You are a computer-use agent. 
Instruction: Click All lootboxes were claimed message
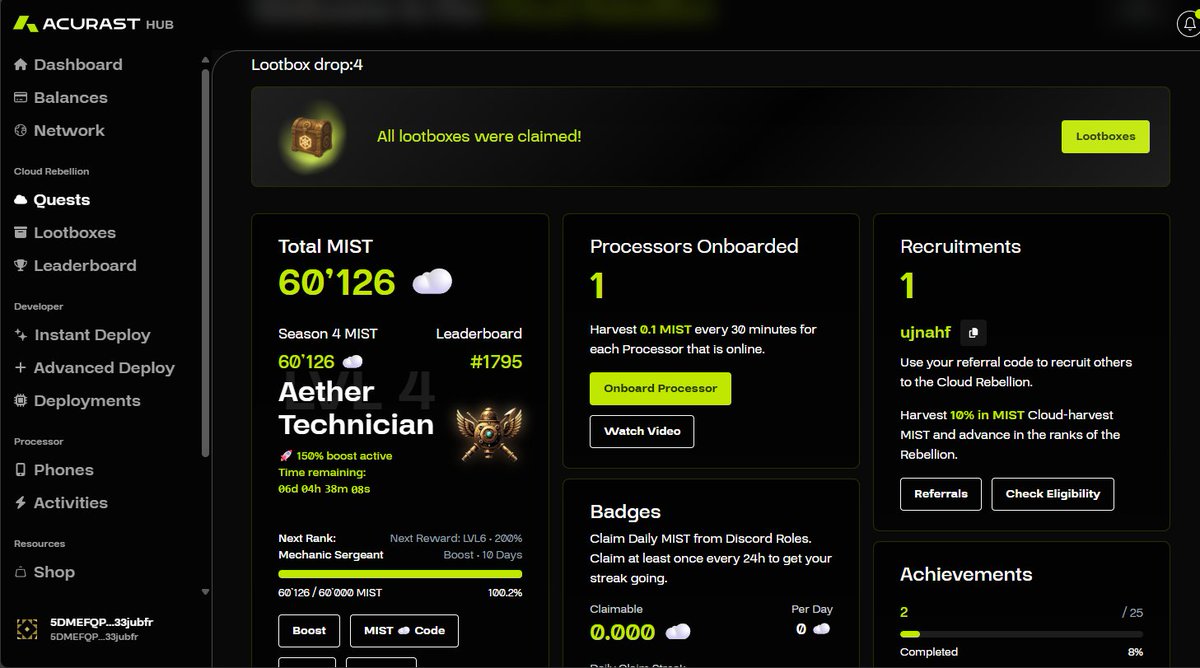click(x=479, y=137)
